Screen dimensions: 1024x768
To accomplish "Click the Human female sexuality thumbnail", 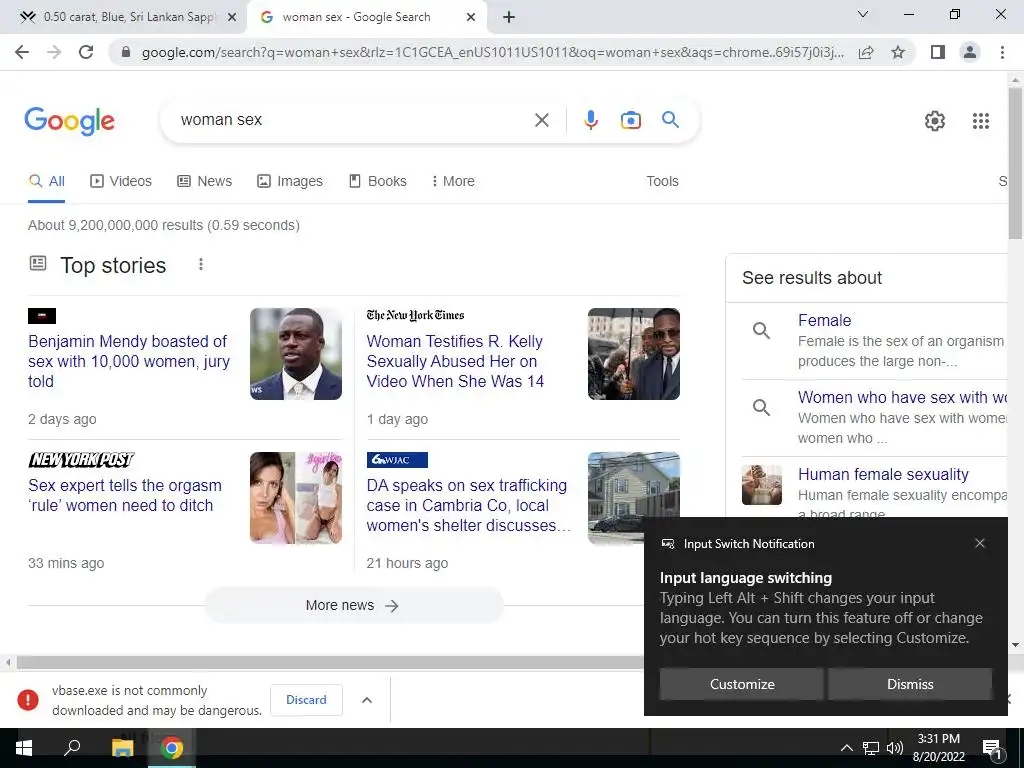I will coord(761,485).
